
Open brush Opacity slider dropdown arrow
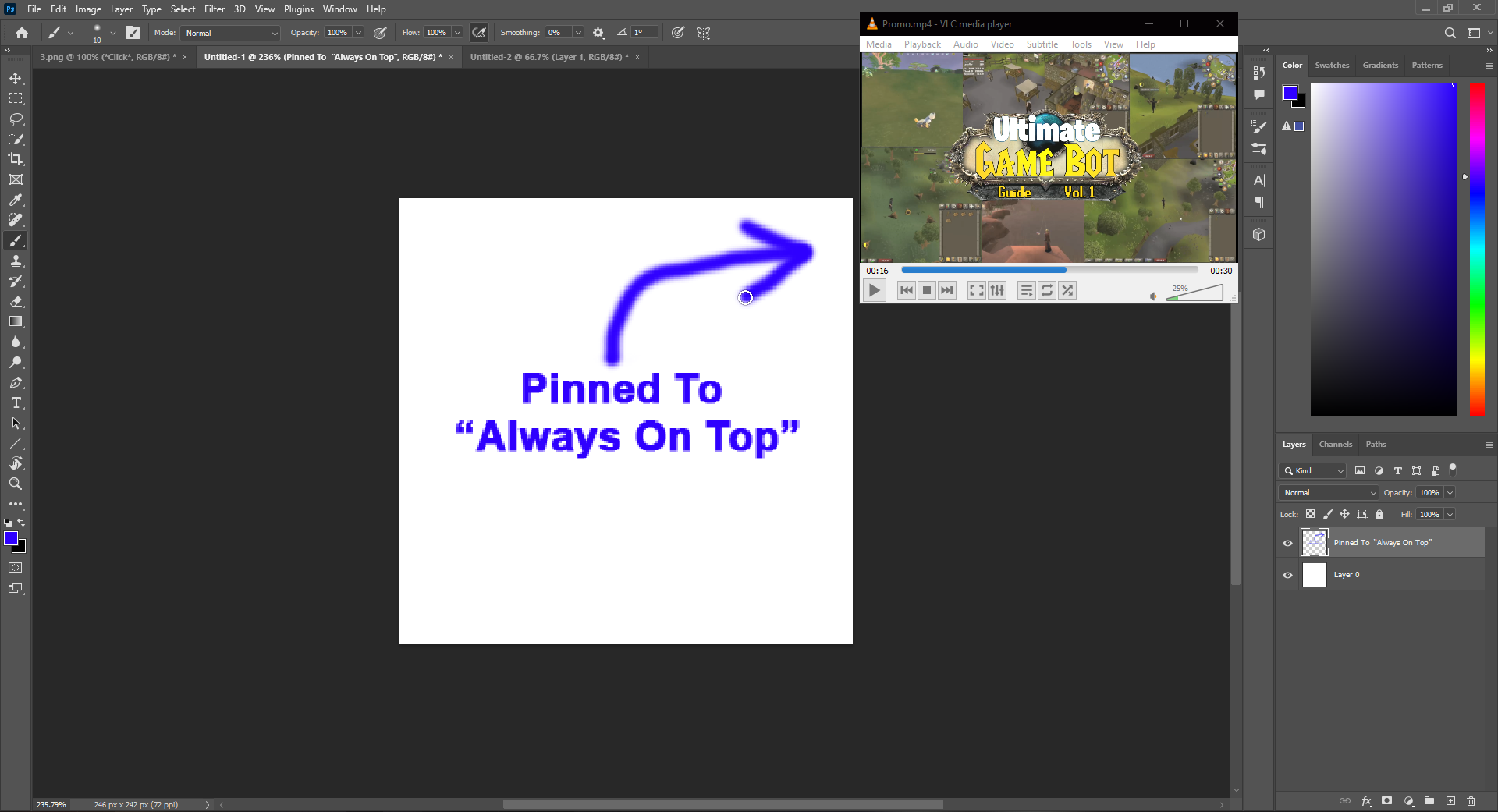(x=358, y=33)
